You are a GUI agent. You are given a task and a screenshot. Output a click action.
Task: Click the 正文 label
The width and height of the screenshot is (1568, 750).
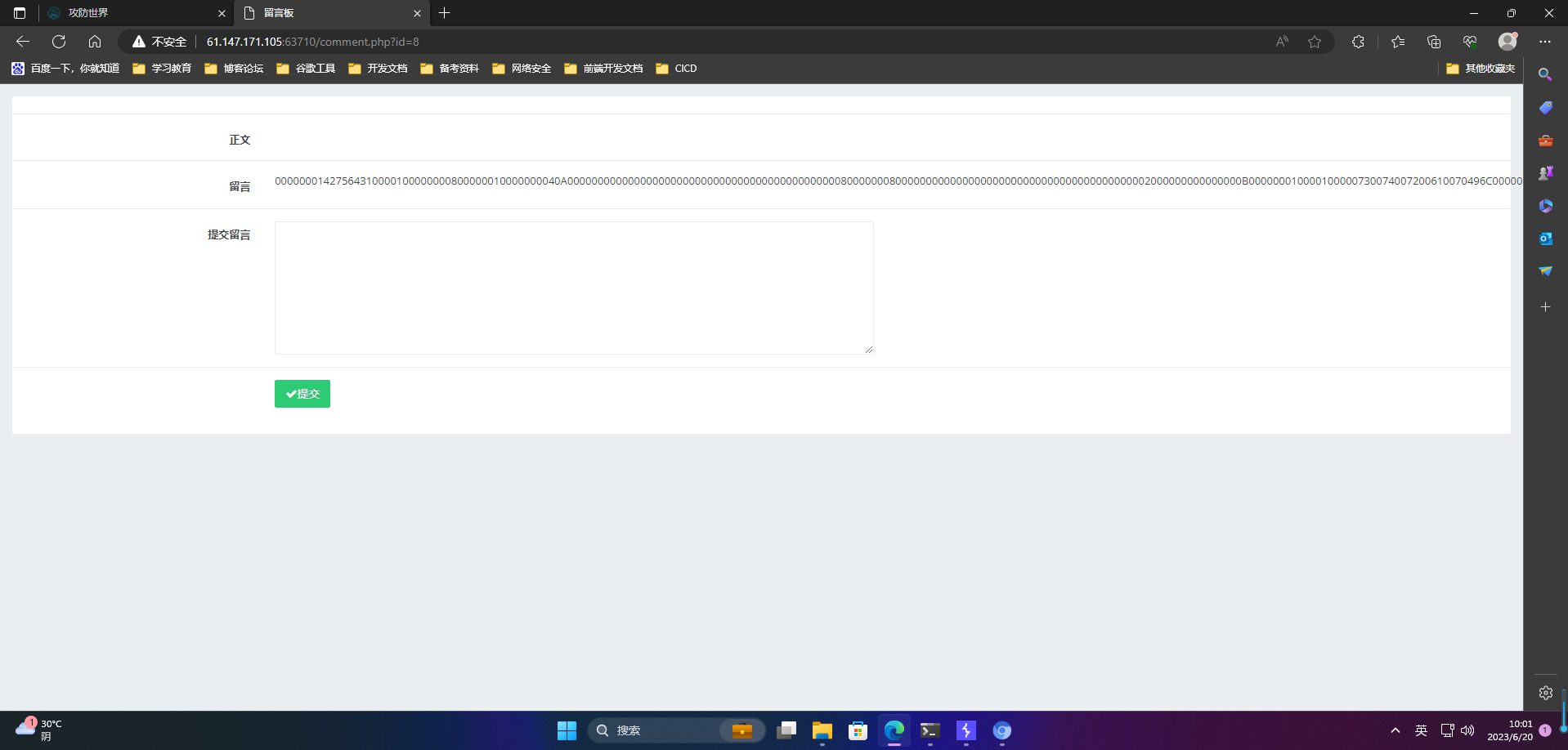[240, 140]
